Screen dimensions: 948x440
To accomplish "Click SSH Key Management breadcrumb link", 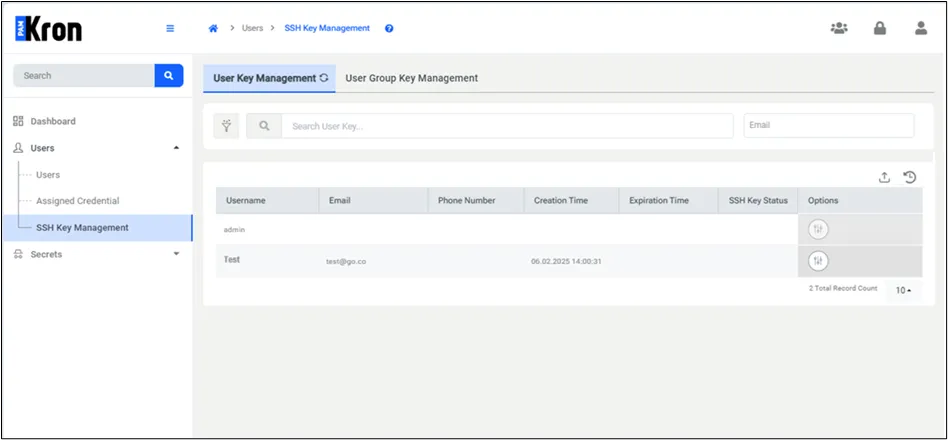I will pyautogui.click(x=327, y=28).
